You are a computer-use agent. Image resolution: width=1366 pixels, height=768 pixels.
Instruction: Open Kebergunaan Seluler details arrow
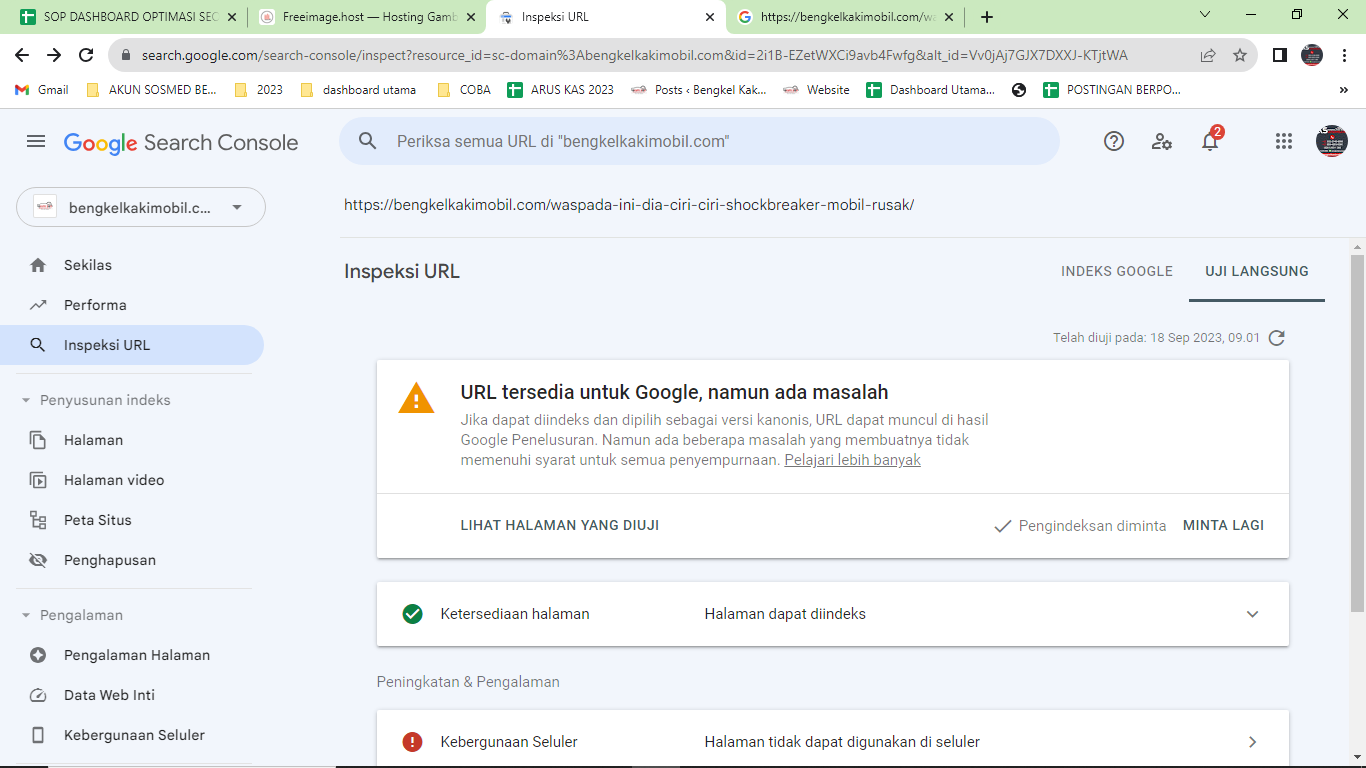tap(1252, 742)
